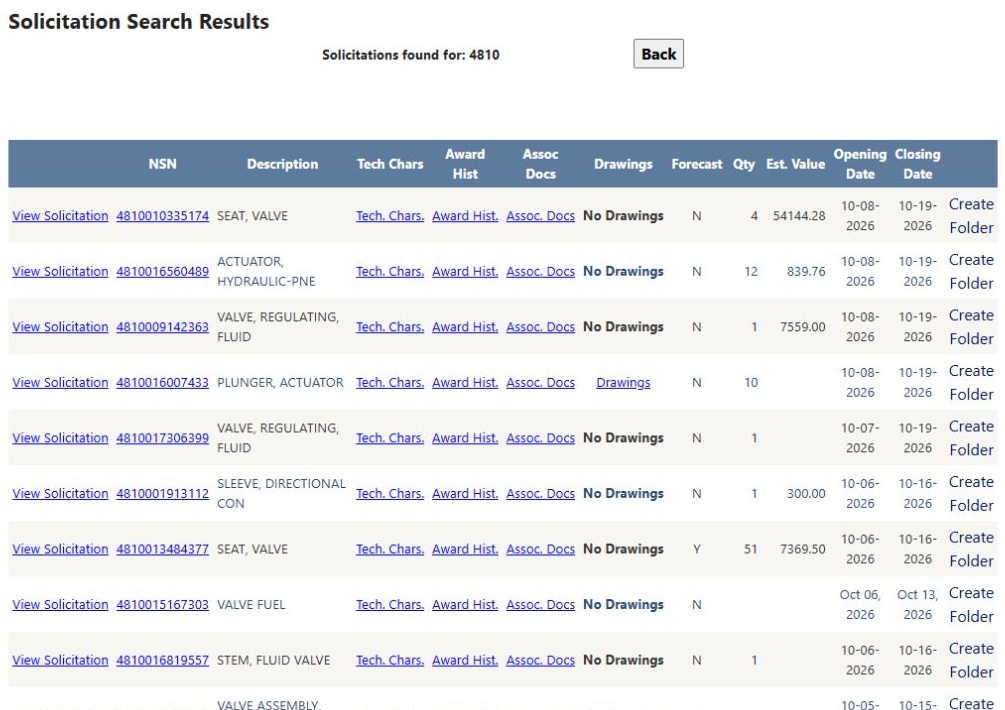This screenshot has width=1005, height=710.
Task: Select quantity 51 in SEAT, VALVE row
Action: [751, 549]
